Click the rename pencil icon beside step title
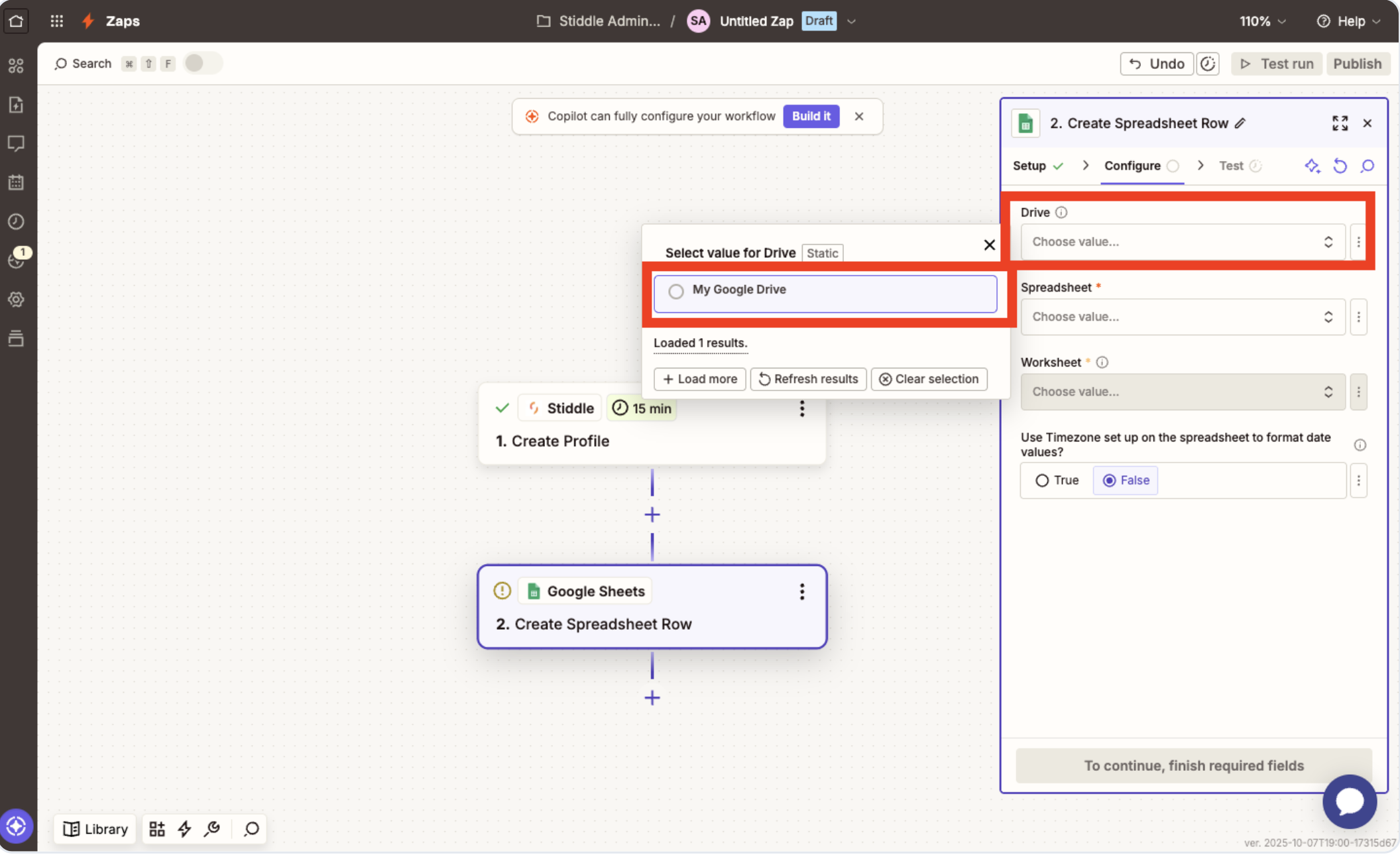Screen dimensions: 1400x855 coord(1240,123)
